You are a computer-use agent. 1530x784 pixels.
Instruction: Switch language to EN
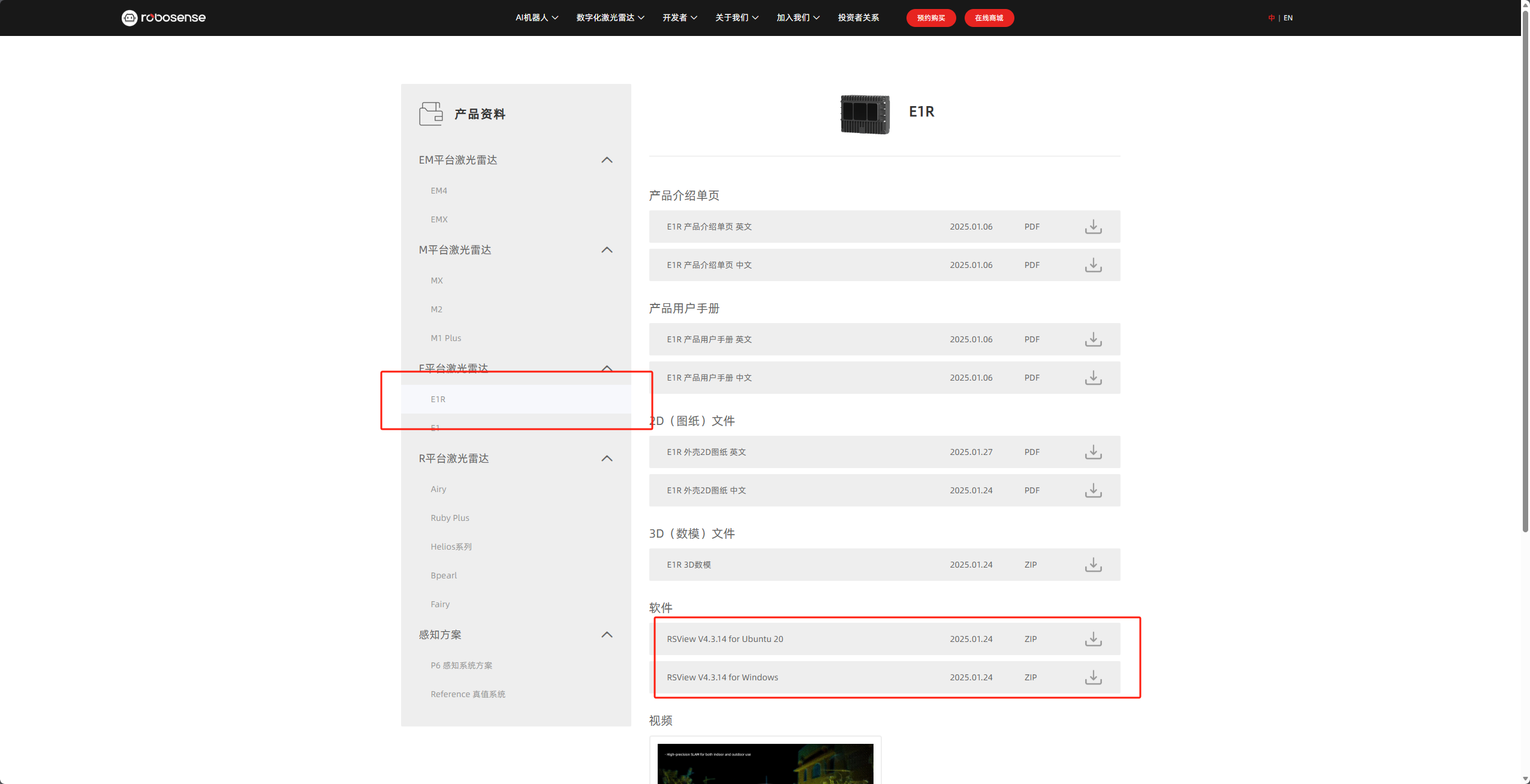tap(1288, 18)
